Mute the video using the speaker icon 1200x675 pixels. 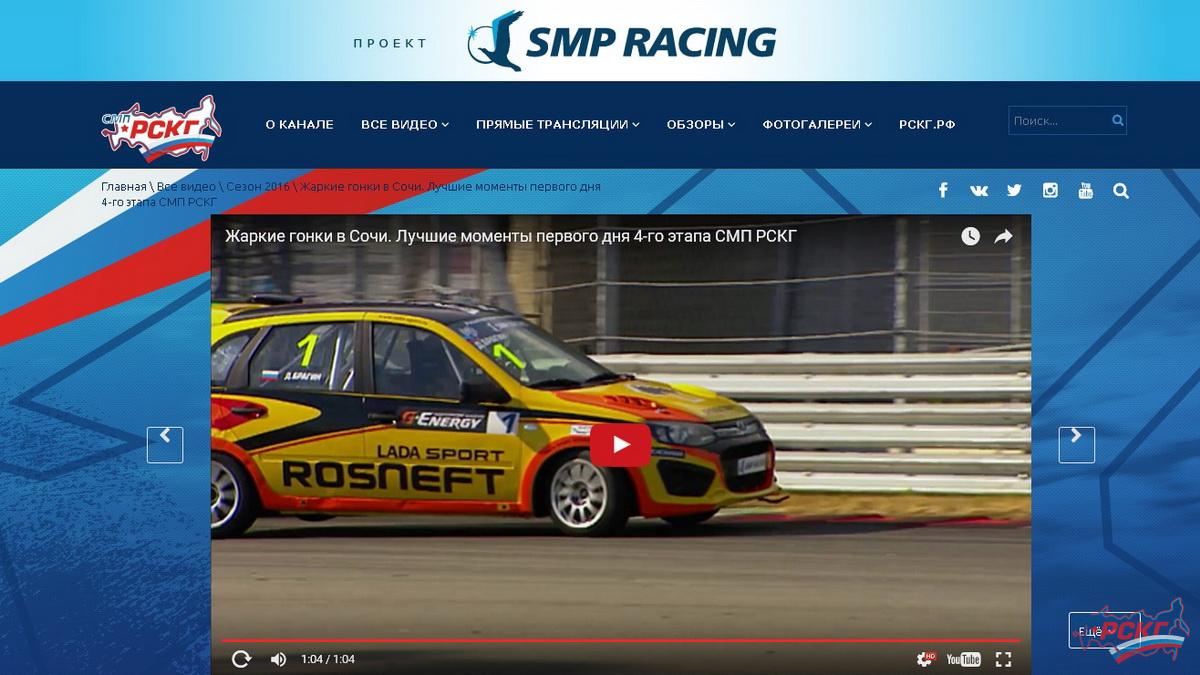pyautogui.click(x=278, y=659)
